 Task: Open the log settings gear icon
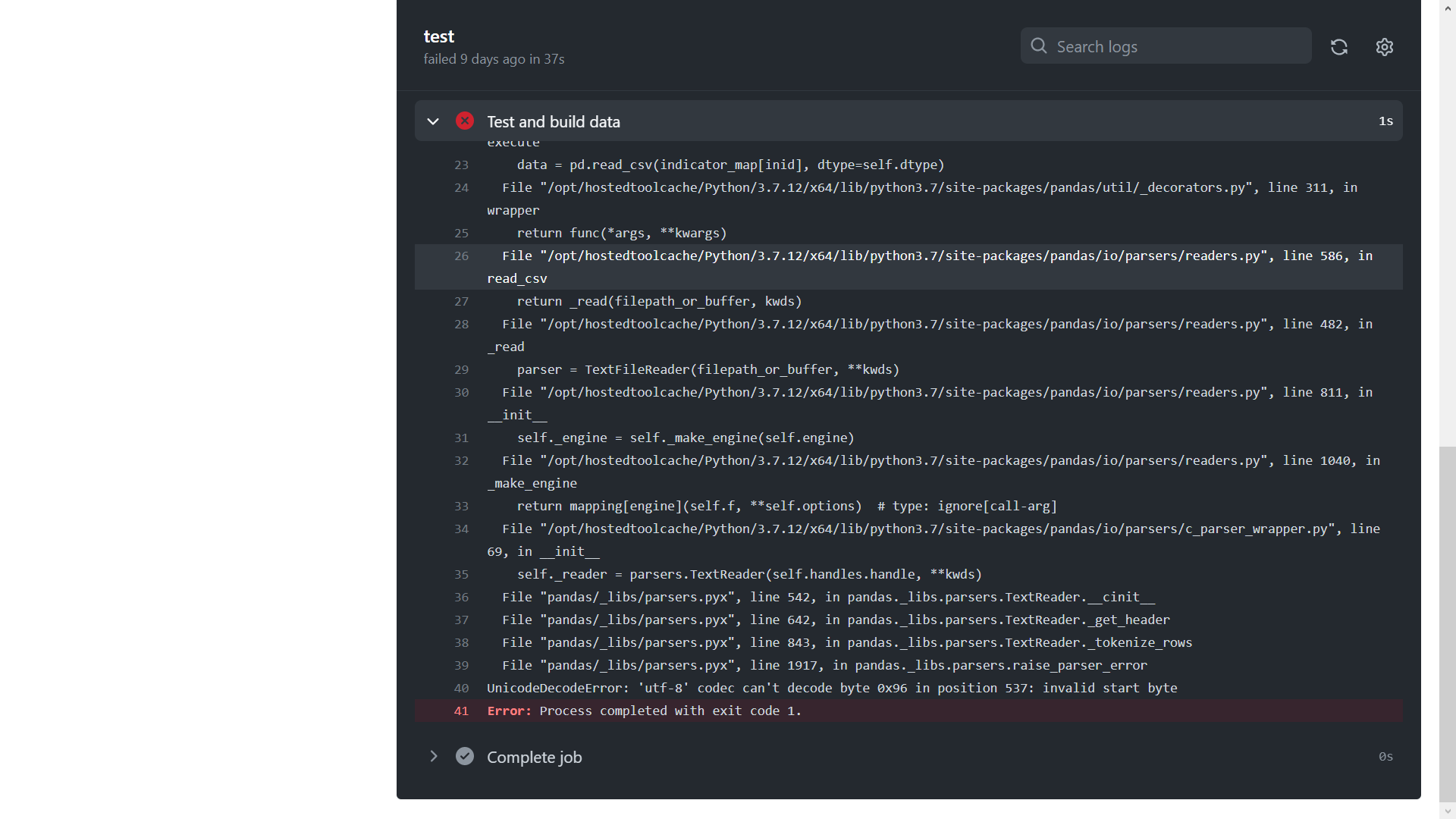[1385, 46]
